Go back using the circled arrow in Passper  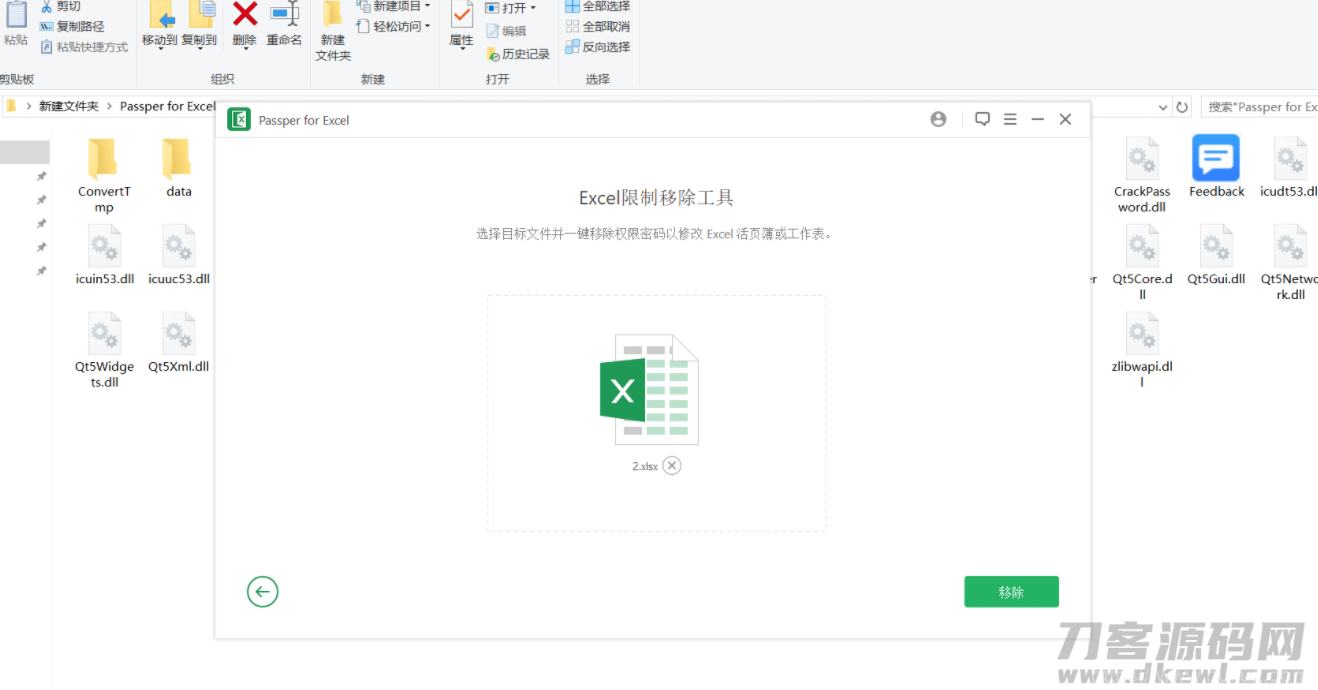click(x=263, y=592)
